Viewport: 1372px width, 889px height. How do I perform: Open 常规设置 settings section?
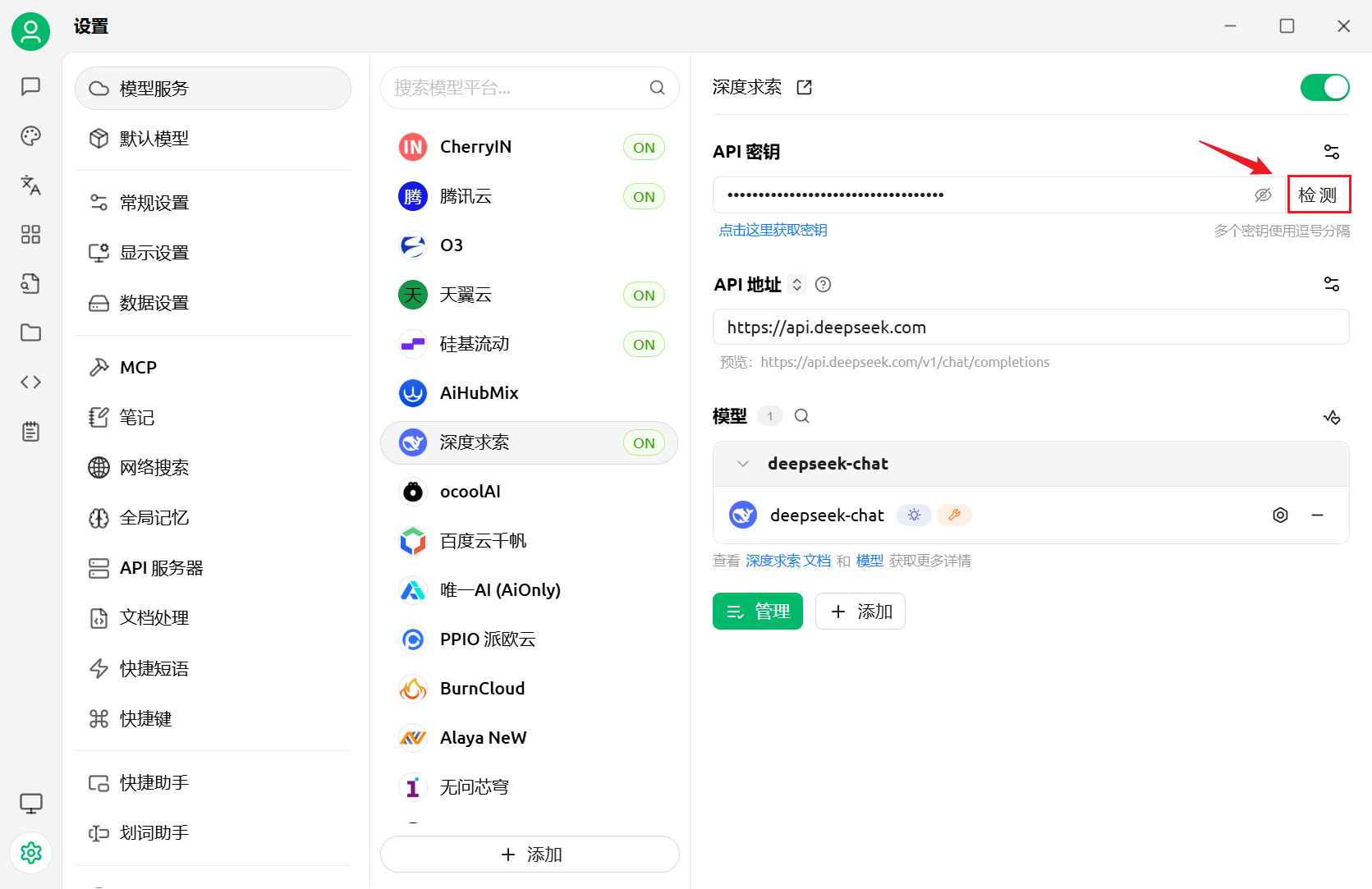click(x=213, y=202)
